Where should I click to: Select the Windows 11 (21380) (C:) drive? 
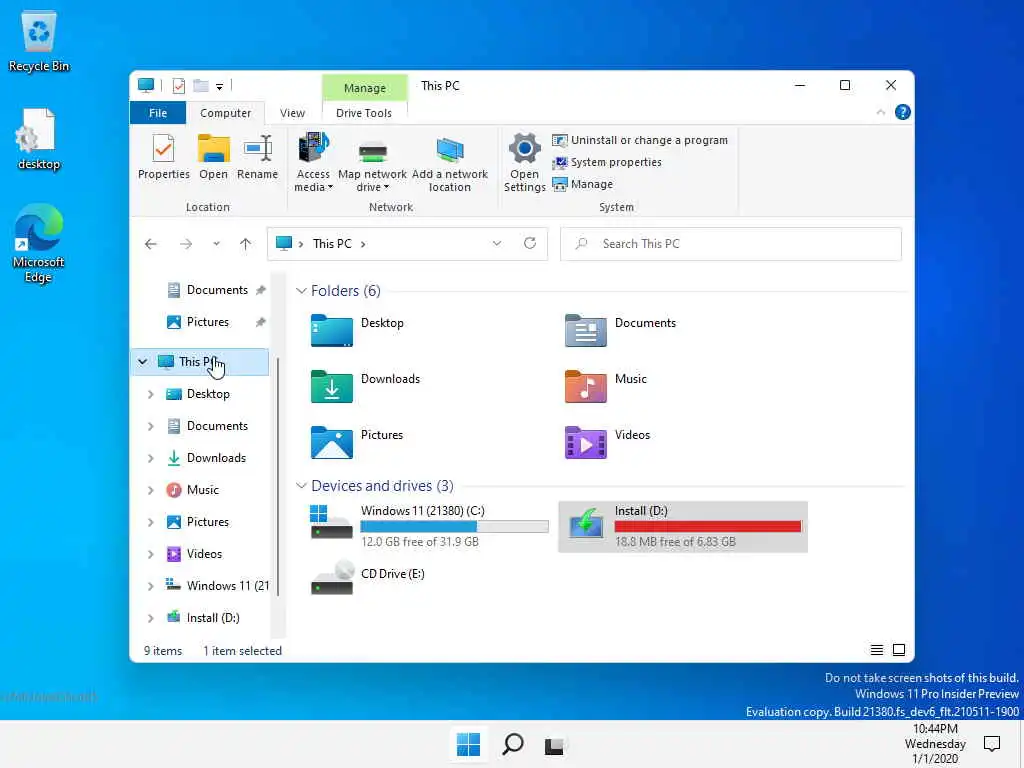(429, 526)
